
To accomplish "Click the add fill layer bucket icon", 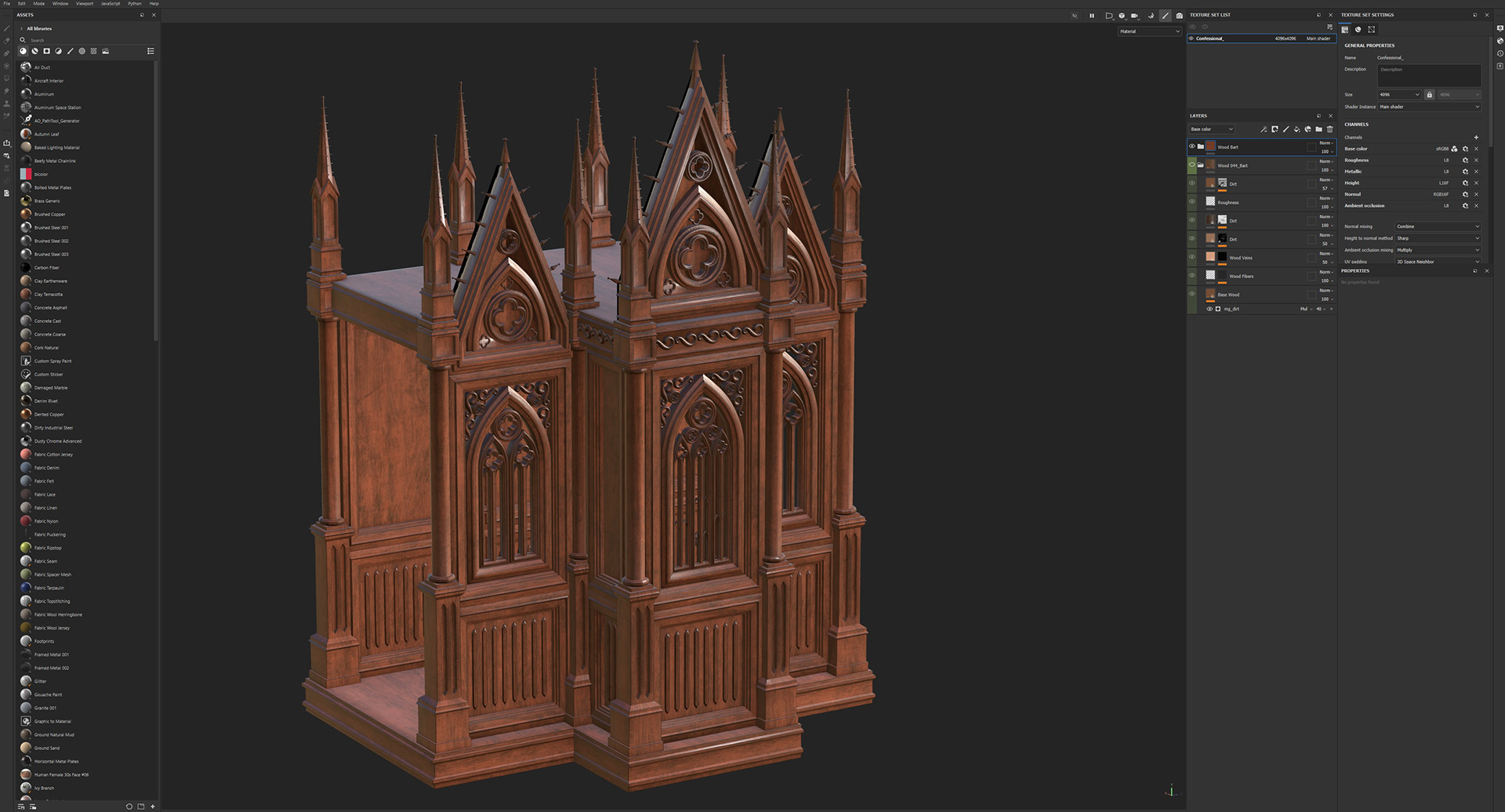I will [x=1296, y=129].
